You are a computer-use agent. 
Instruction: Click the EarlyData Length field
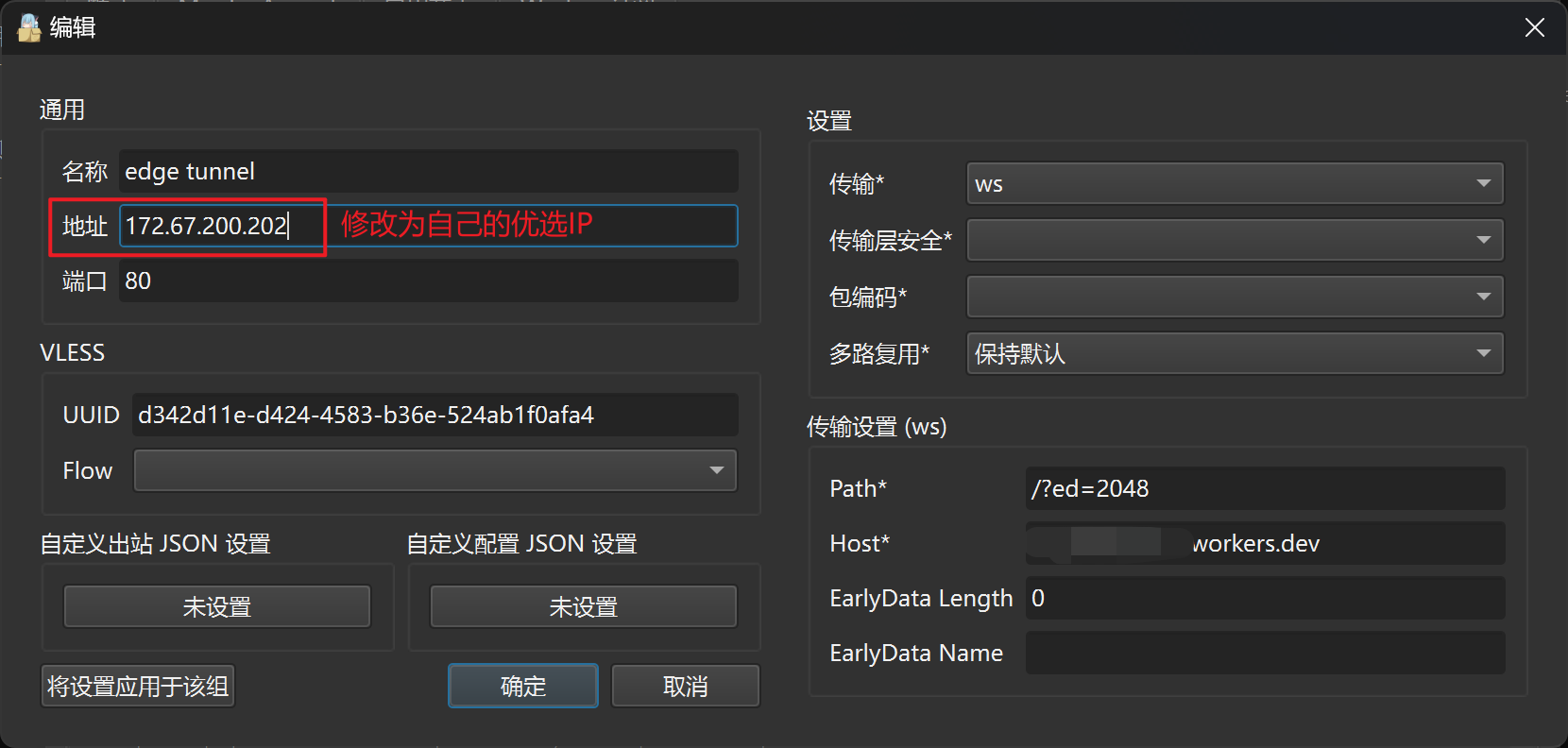click(x=1266, y=598)
